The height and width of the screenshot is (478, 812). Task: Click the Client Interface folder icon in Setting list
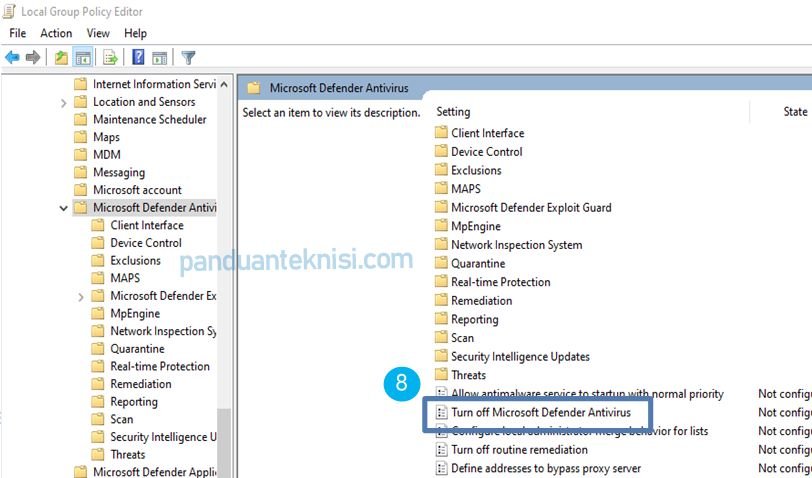pos(441,133)
